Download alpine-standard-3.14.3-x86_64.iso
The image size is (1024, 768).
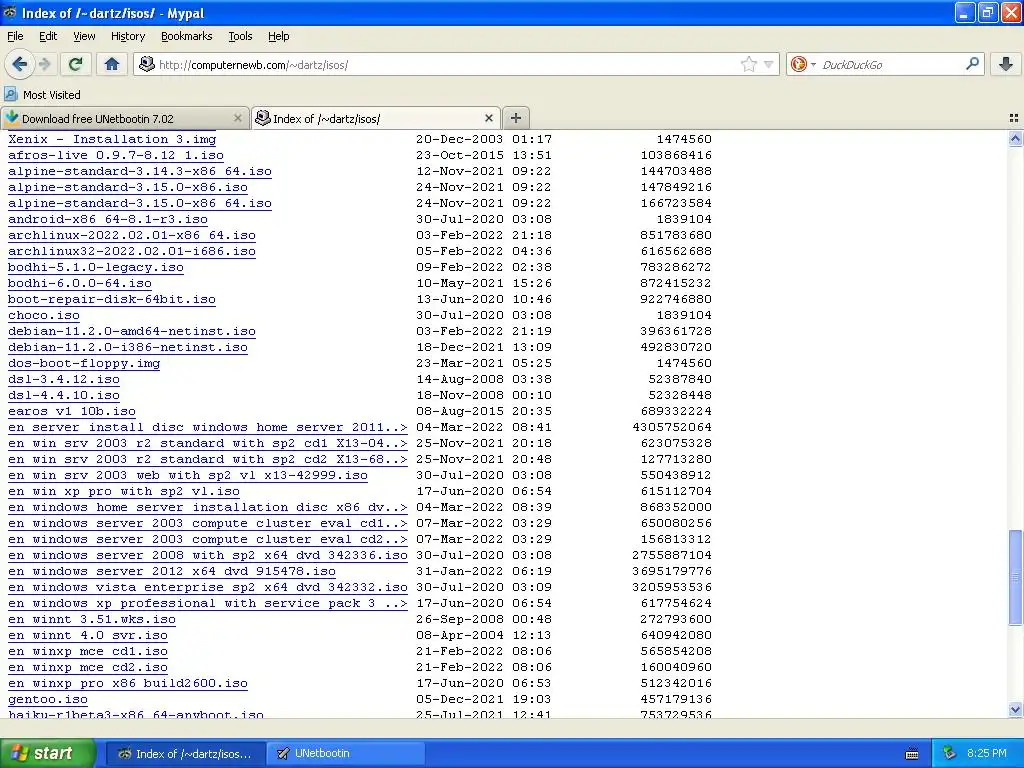click(140, 171)
